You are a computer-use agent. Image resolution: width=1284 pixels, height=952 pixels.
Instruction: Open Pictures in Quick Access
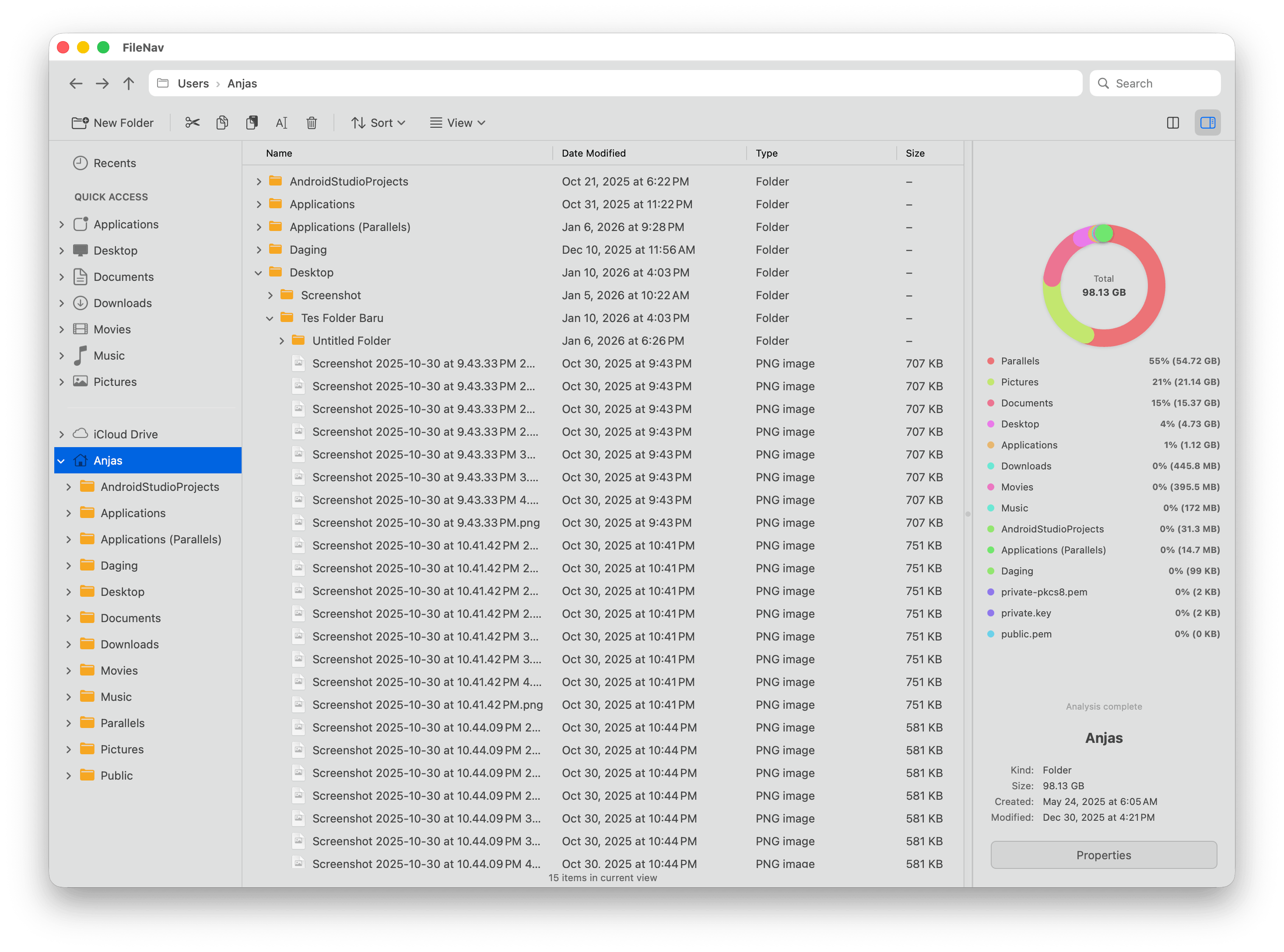[115, 381]
